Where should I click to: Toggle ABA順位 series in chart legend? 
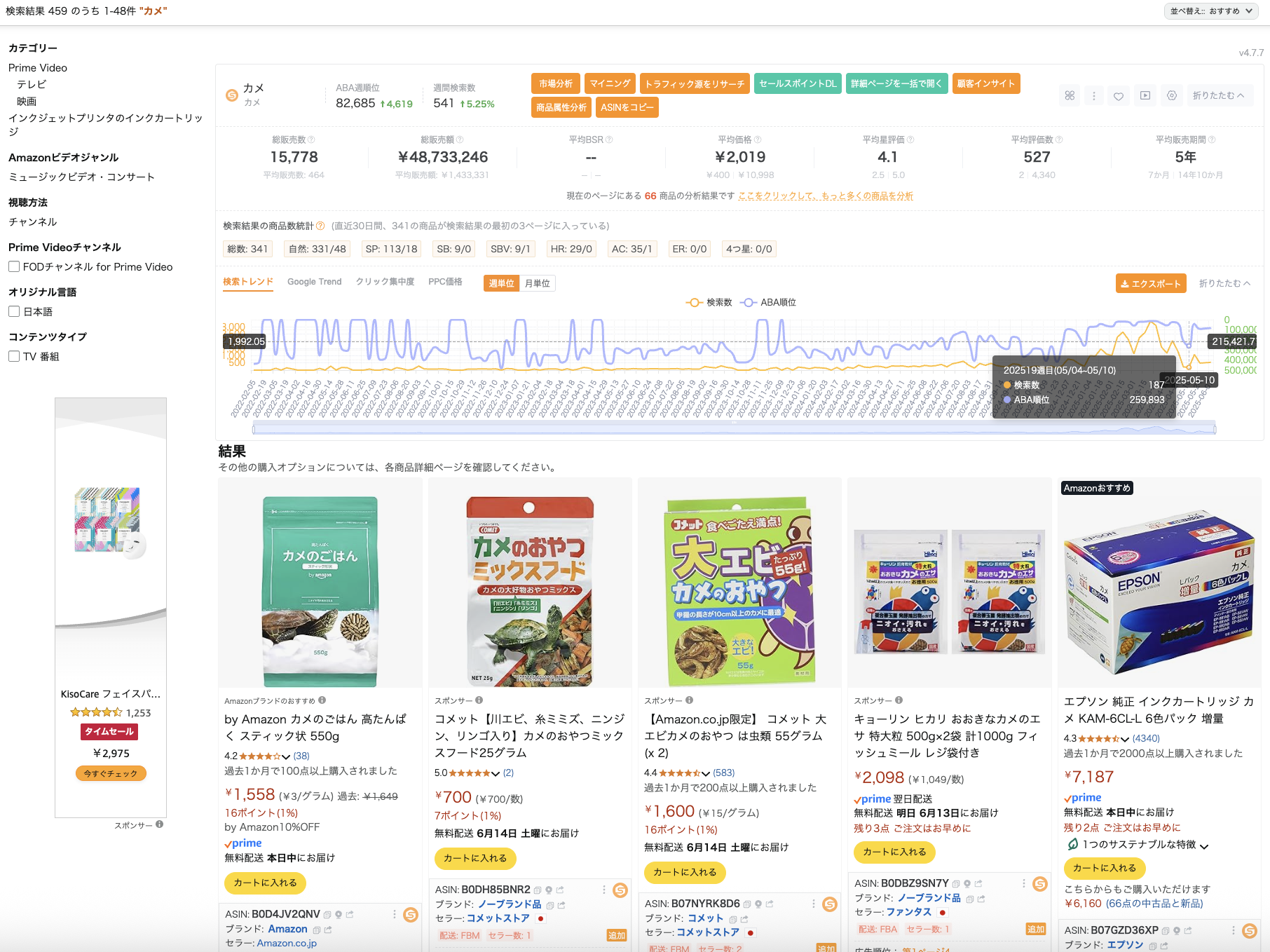point(768,302)
